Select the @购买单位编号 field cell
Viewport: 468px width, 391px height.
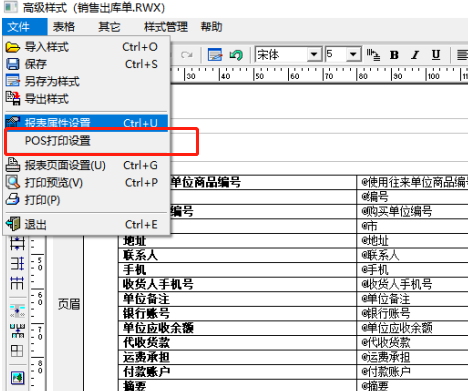[413, 211]
